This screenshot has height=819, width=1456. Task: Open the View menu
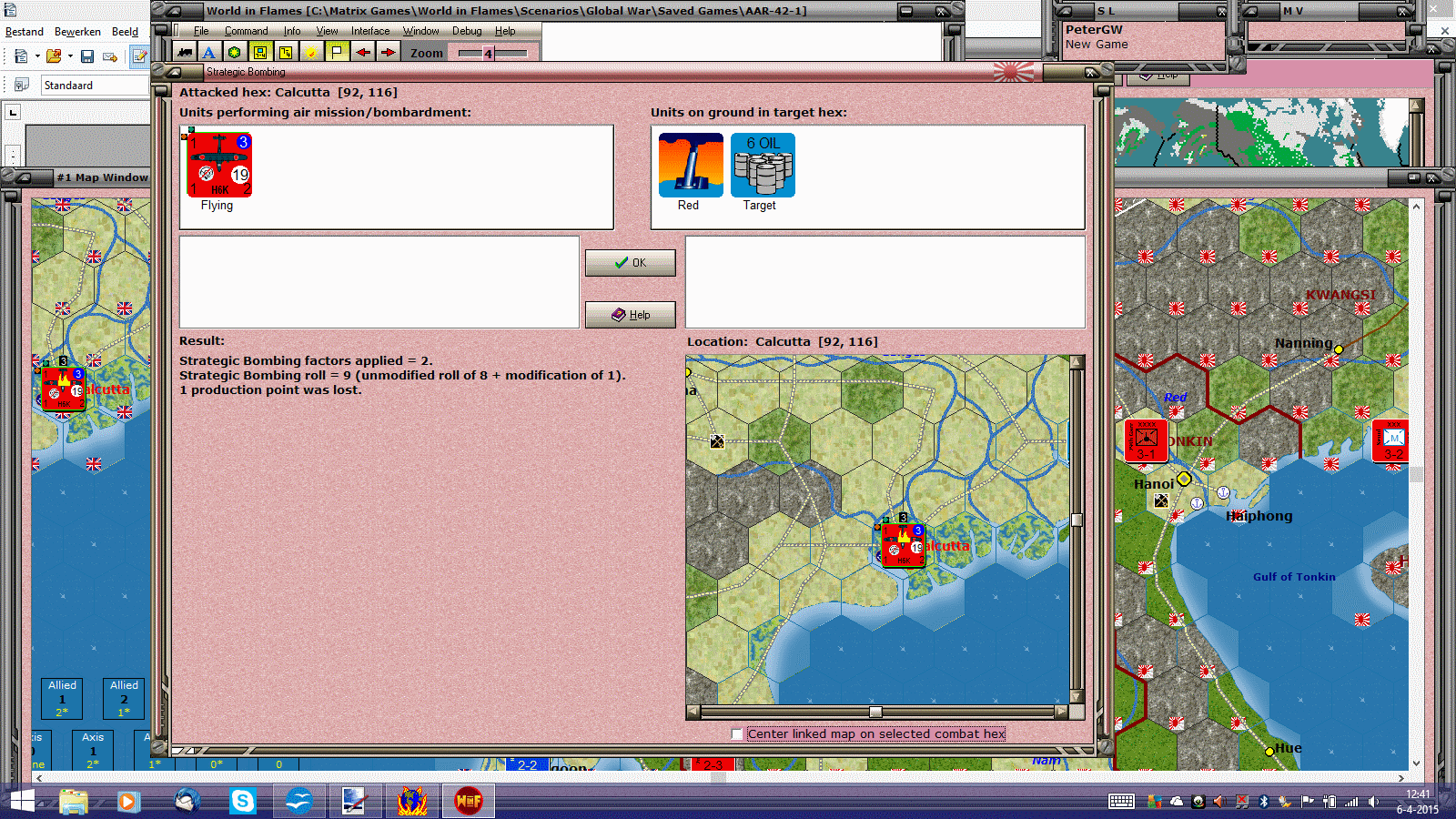pyautogui.click(x=328, y=31)
